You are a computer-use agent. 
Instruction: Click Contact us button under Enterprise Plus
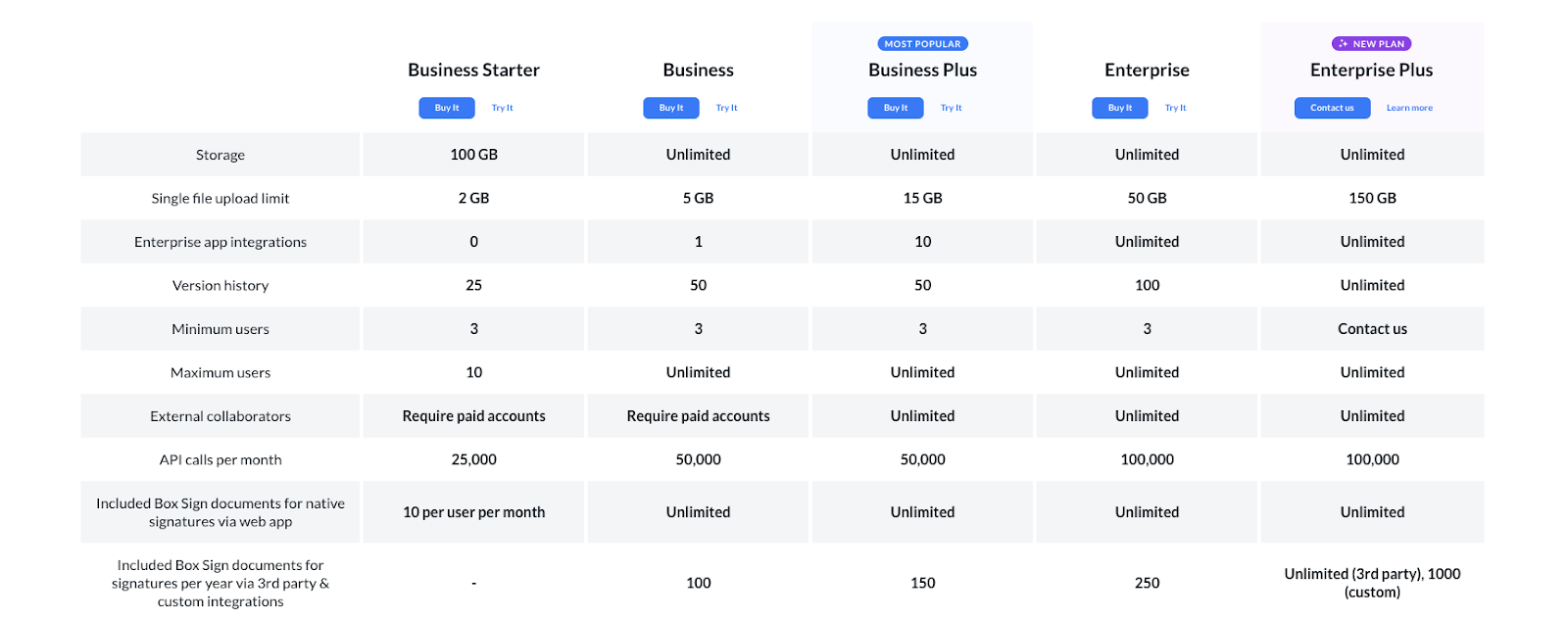(x=1332, y=108)
